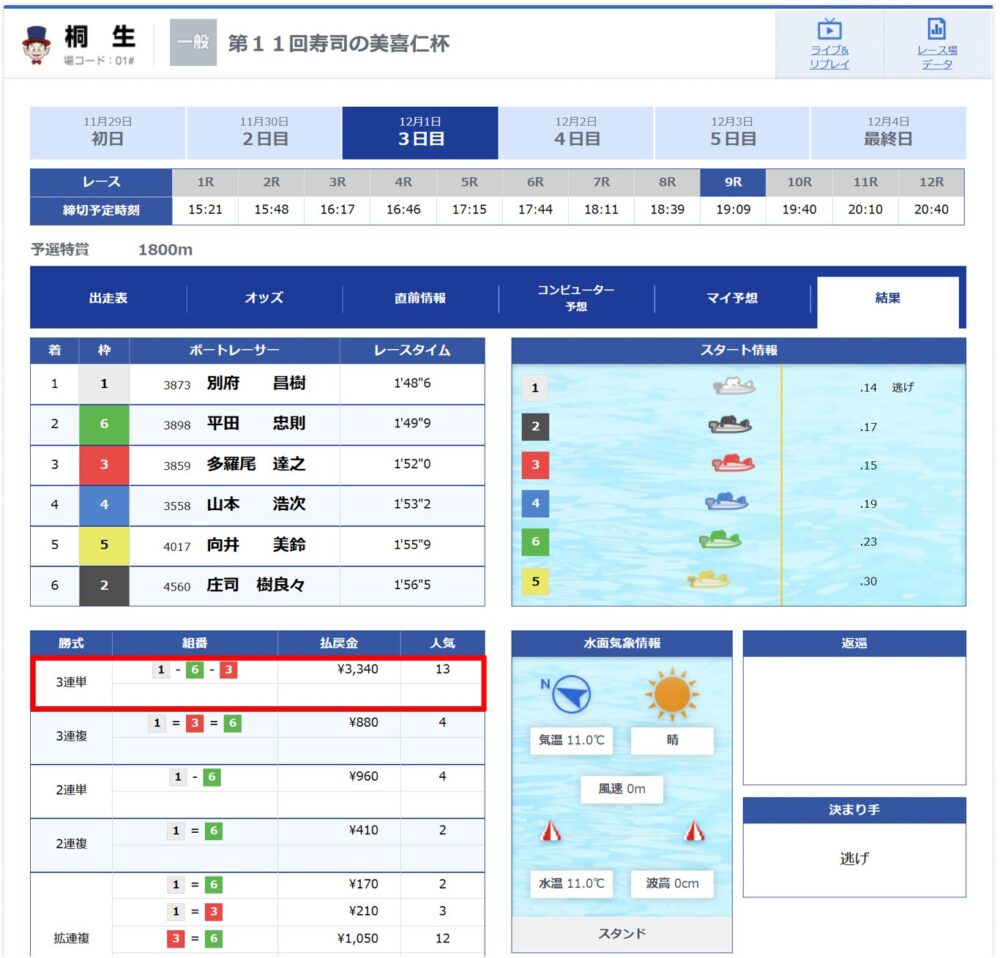Screen dimensions: 1000x958
Task: Open the 直前情報 tab
Action: (420, 298)
